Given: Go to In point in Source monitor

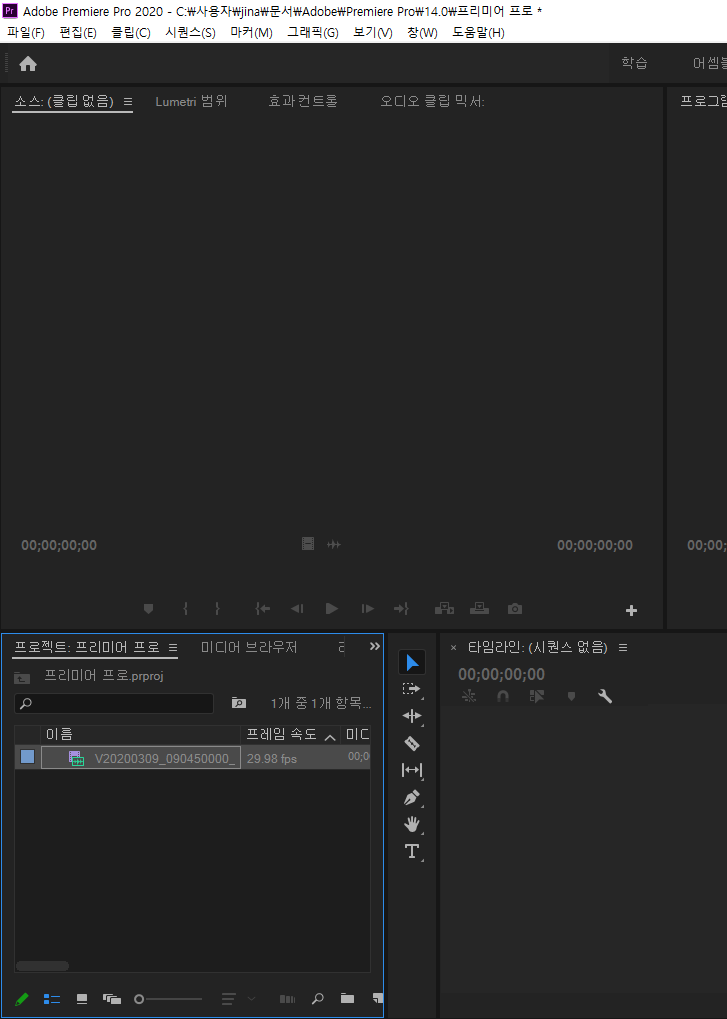Looking at the screenshot, I should coord(262,609).
